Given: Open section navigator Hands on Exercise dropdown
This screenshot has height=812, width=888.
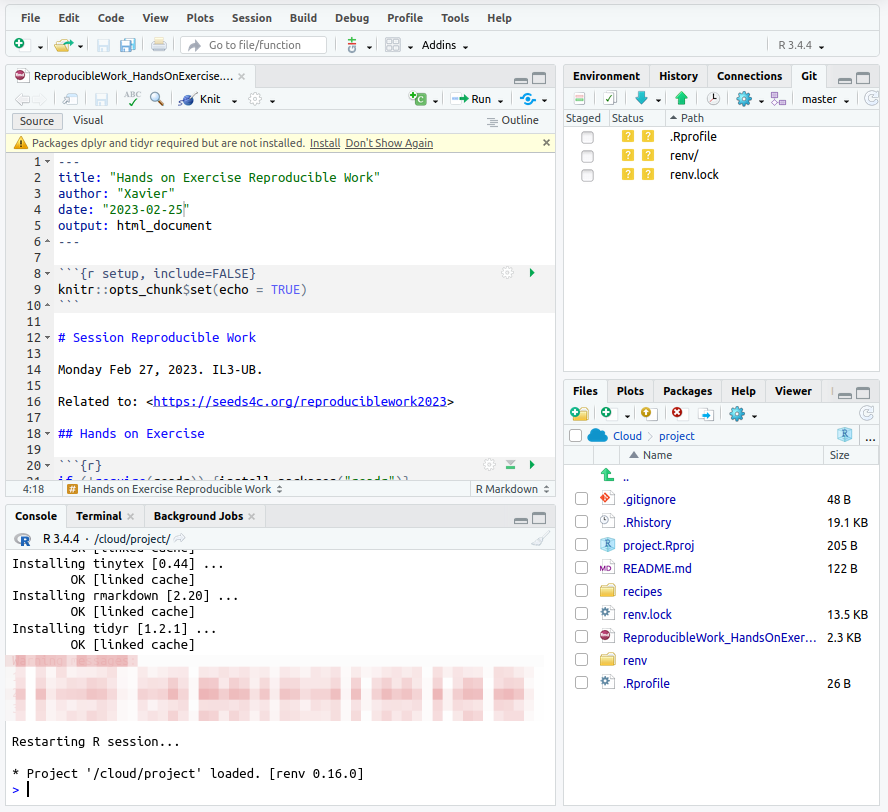Looking at the screenshot, I should pos(175,489).
